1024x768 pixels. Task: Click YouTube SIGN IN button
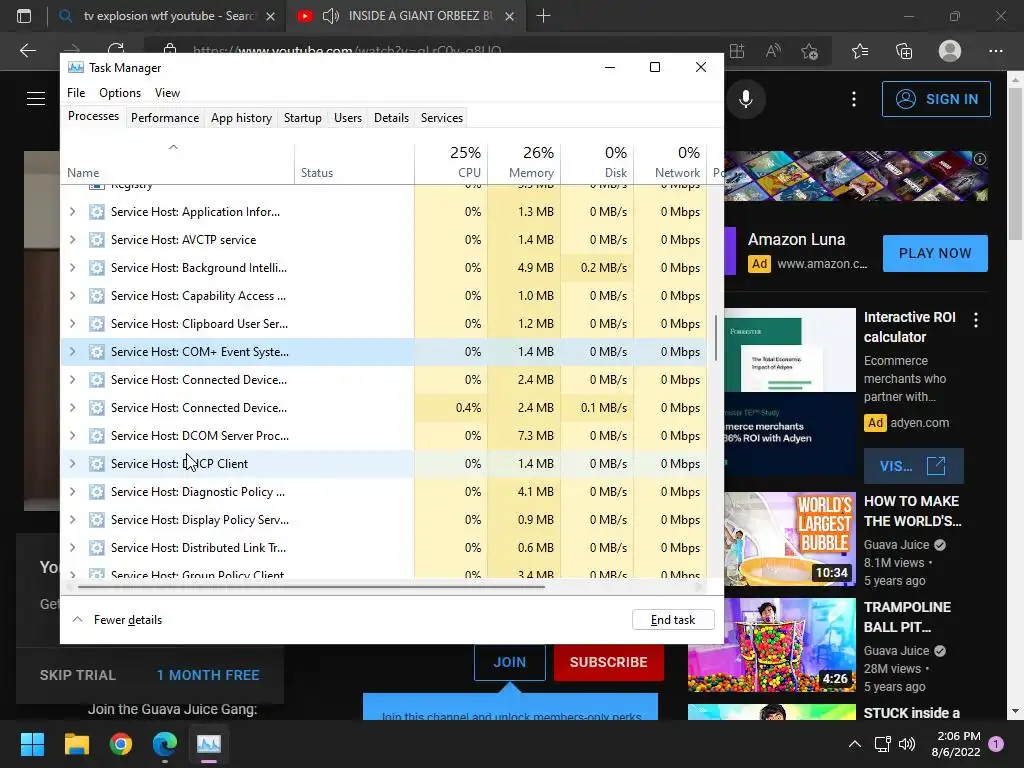click(936, 99)
